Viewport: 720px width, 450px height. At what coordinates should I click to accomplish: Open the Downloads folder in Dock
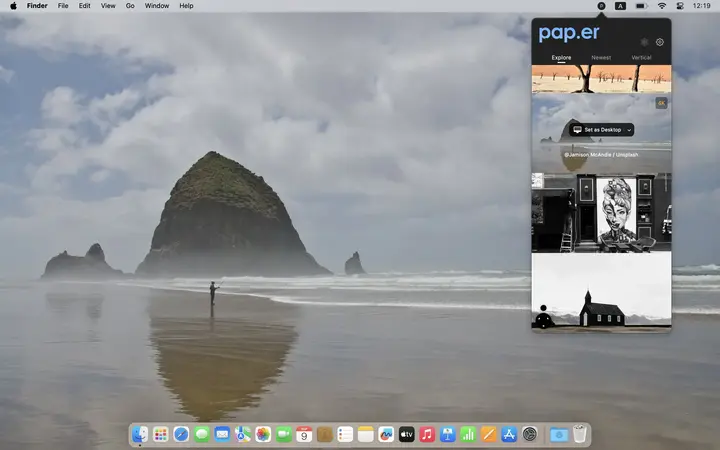pos(559,434)
